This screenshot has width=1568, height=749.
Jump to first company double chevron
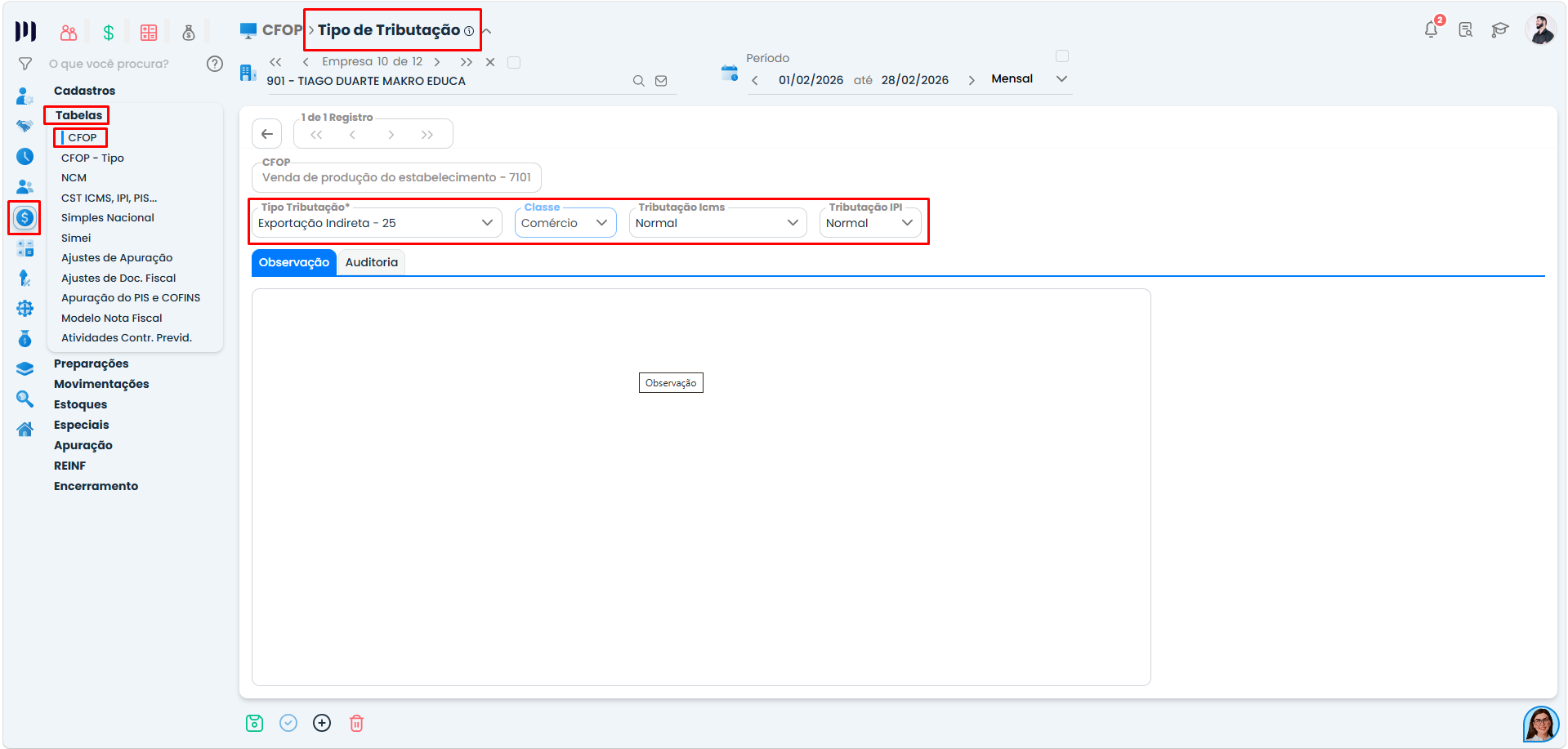[x=276, y=62]
